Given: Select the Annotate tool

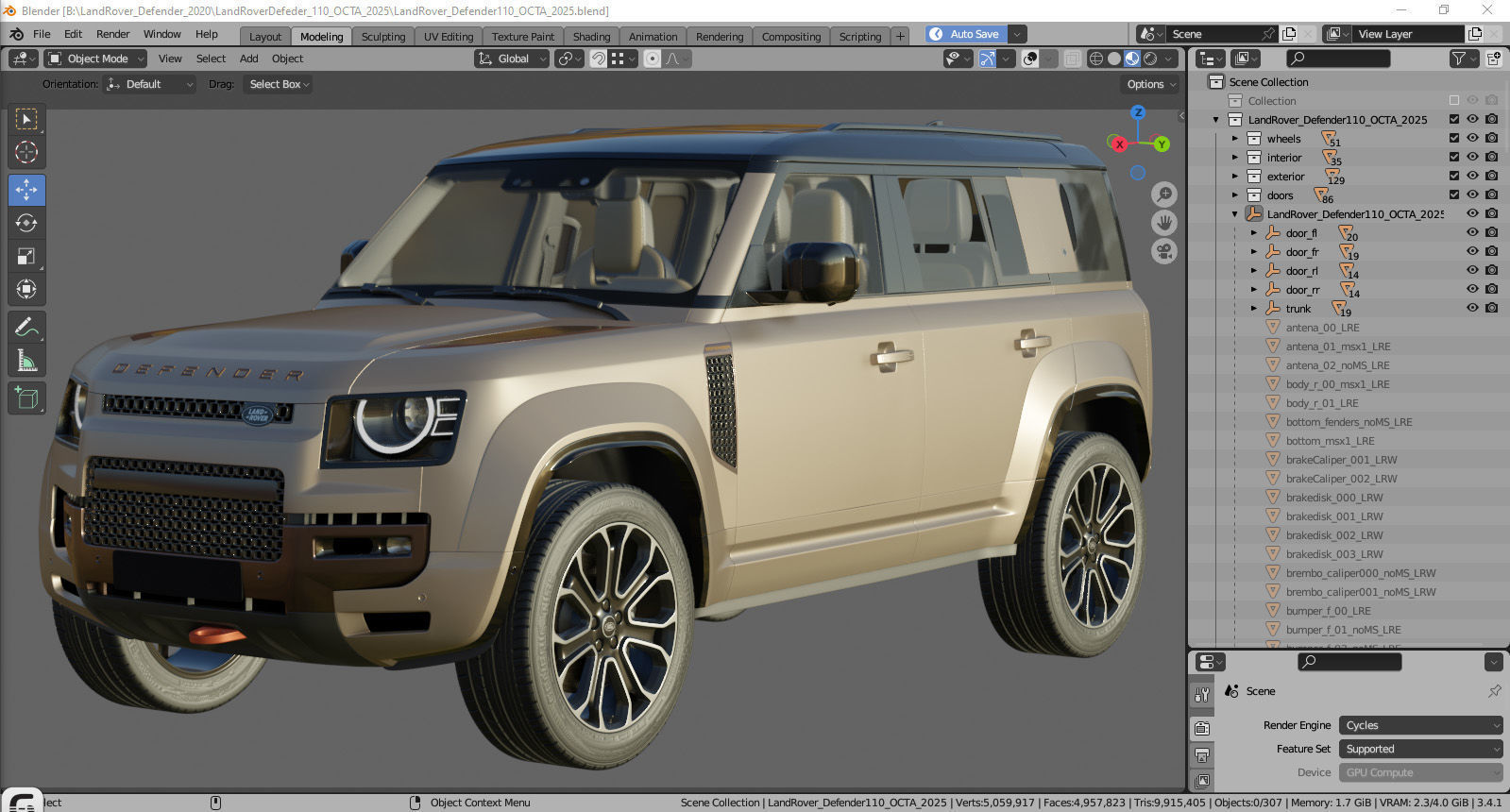Looking at the screenshot, I should (26, 328).
